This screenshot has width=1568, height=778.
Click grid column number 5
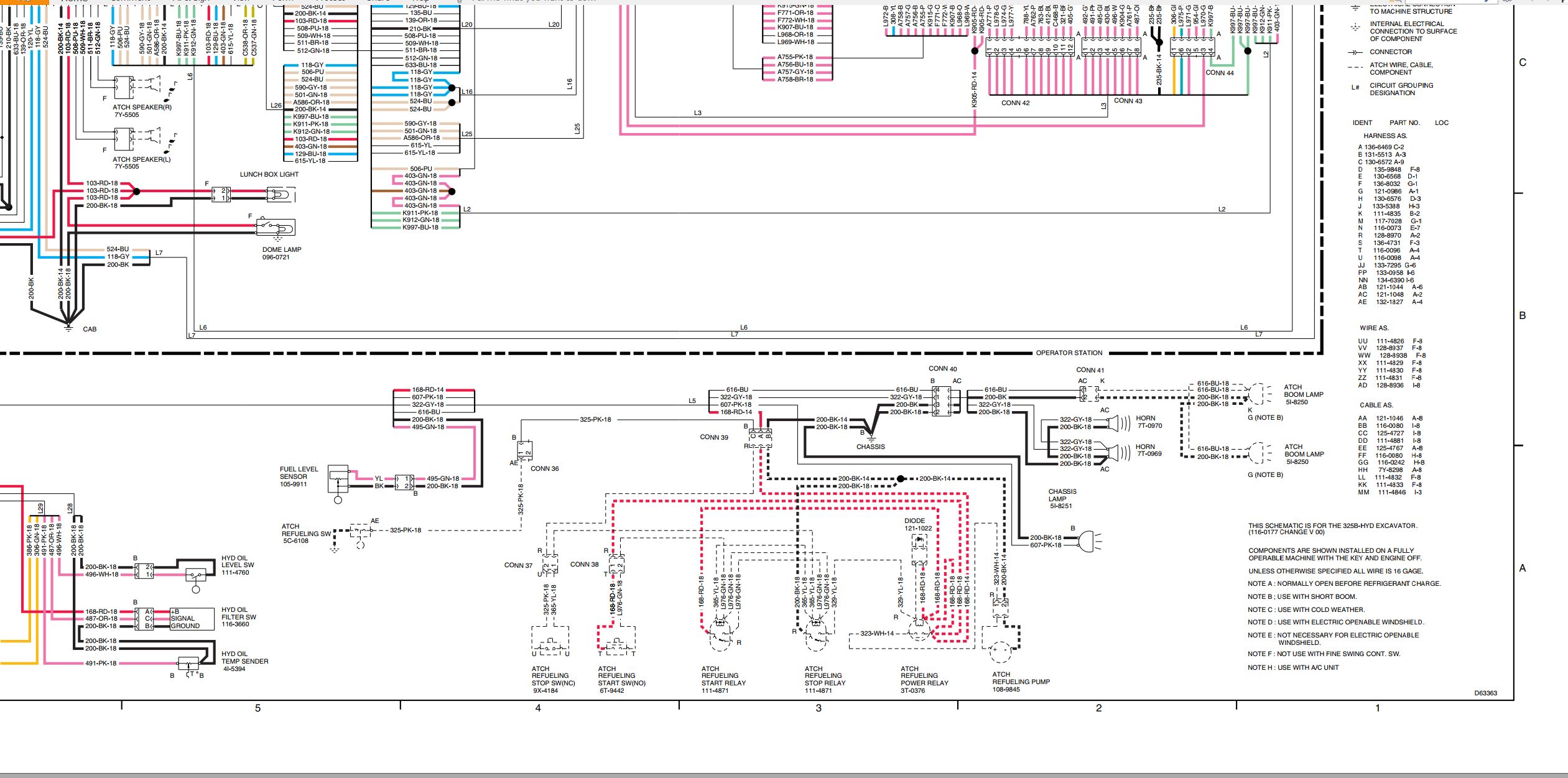[x=257, y=708]
